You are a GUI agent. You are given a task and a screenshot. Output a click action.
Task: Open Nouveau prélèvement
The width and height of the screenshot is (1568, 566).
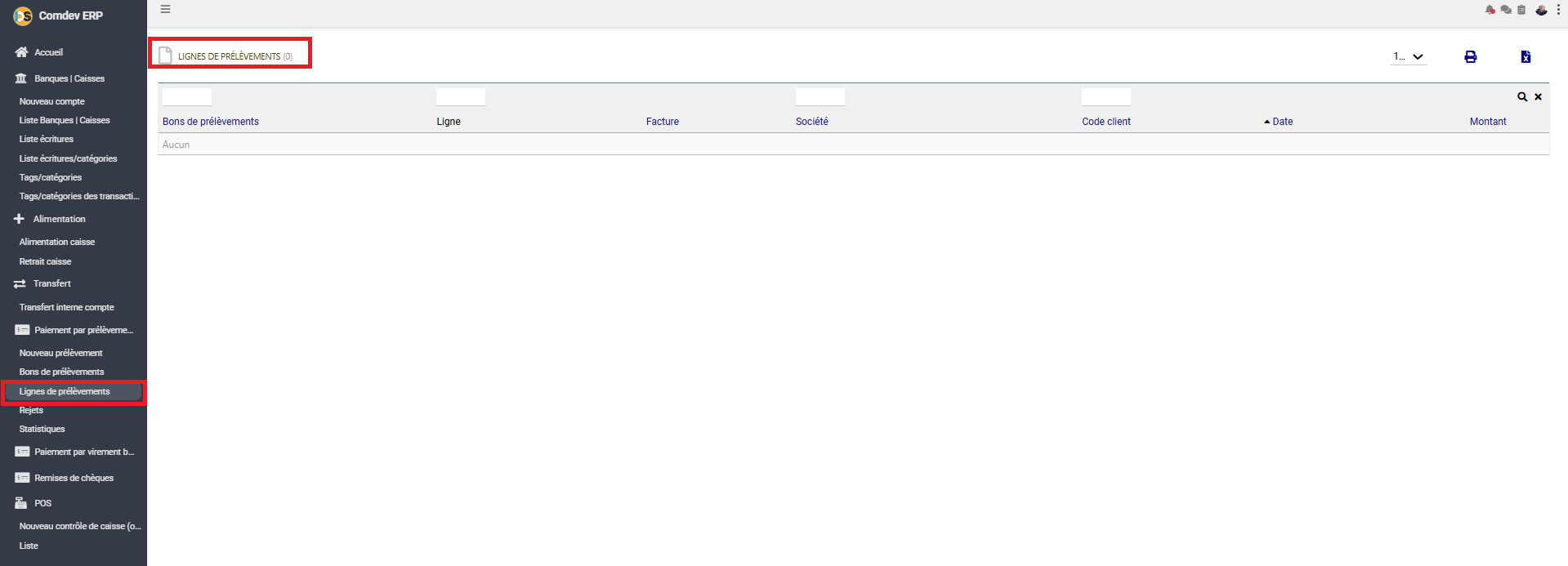click(x=60, y=353)
